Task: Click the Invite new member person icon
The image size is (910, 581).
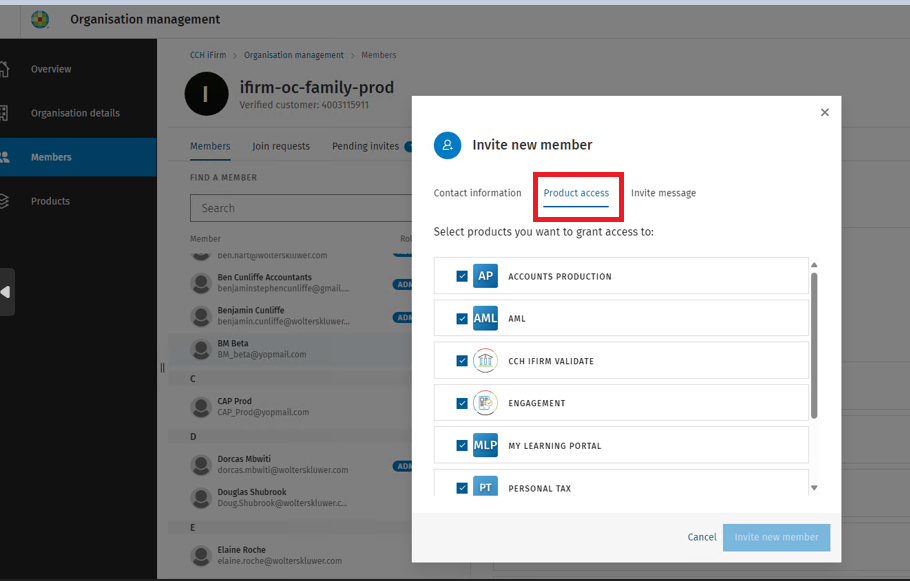Action: tap(447, 145)
